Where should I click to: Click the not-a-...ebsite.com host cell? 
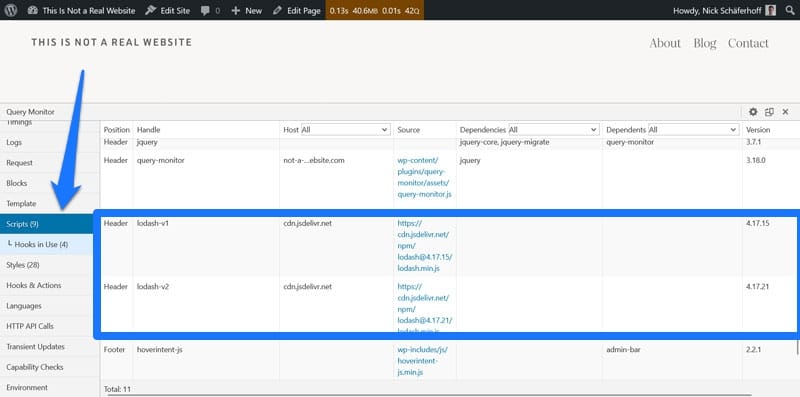click(x=314, y=160)
